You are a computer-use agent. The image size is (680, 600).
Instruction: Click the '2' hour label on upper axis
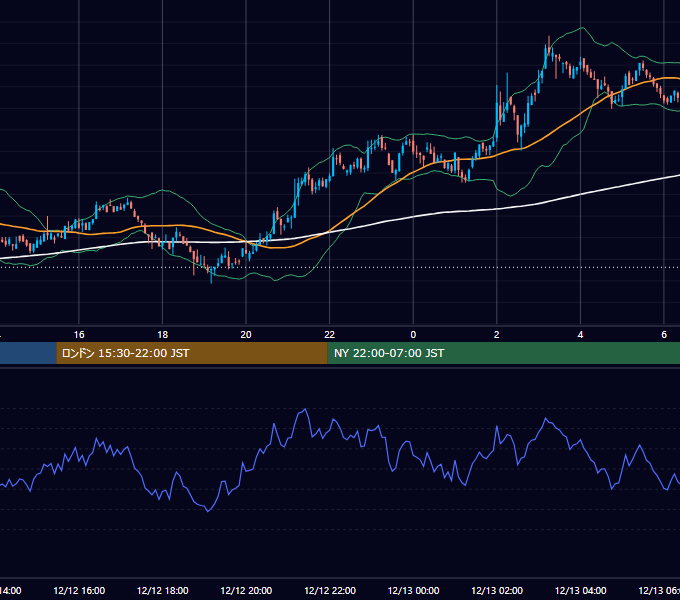coord(497,335)
